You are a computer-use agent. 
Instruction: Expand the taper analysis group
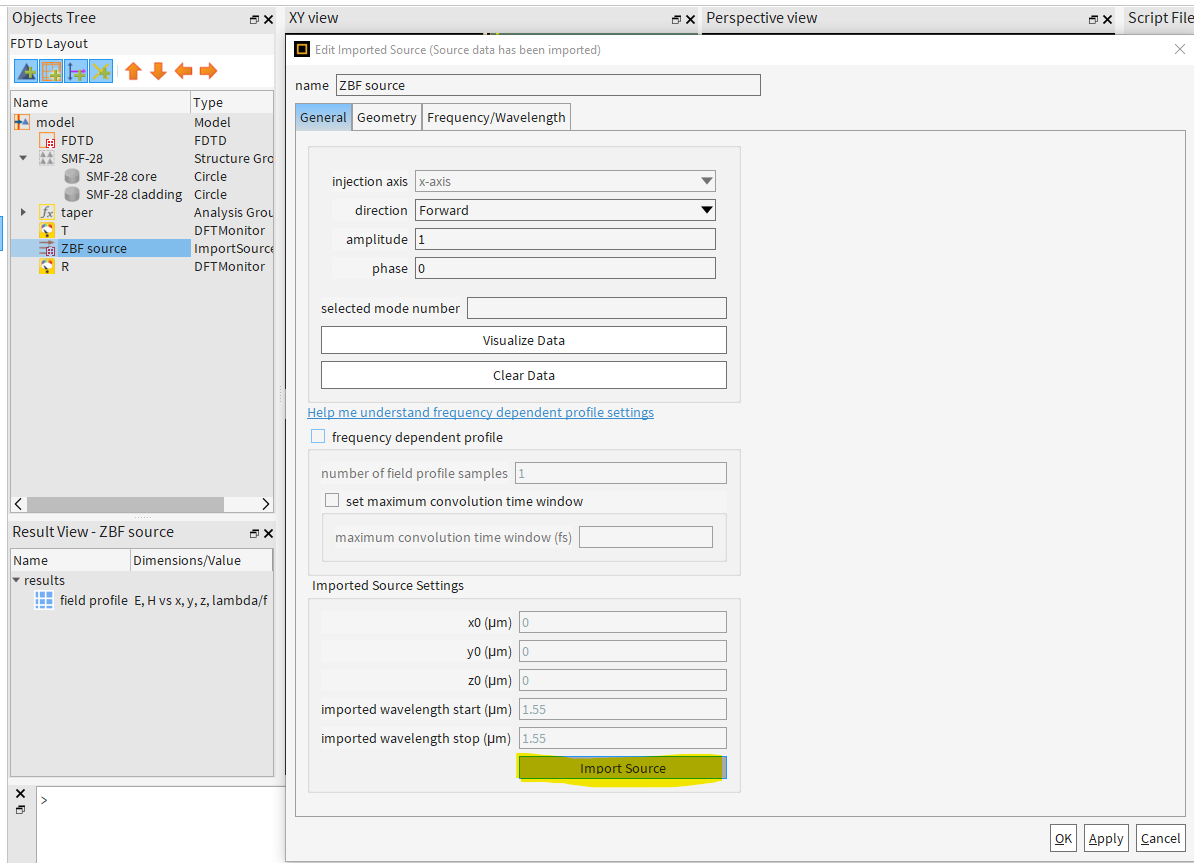pyautogui.click(x=23, y=212)
